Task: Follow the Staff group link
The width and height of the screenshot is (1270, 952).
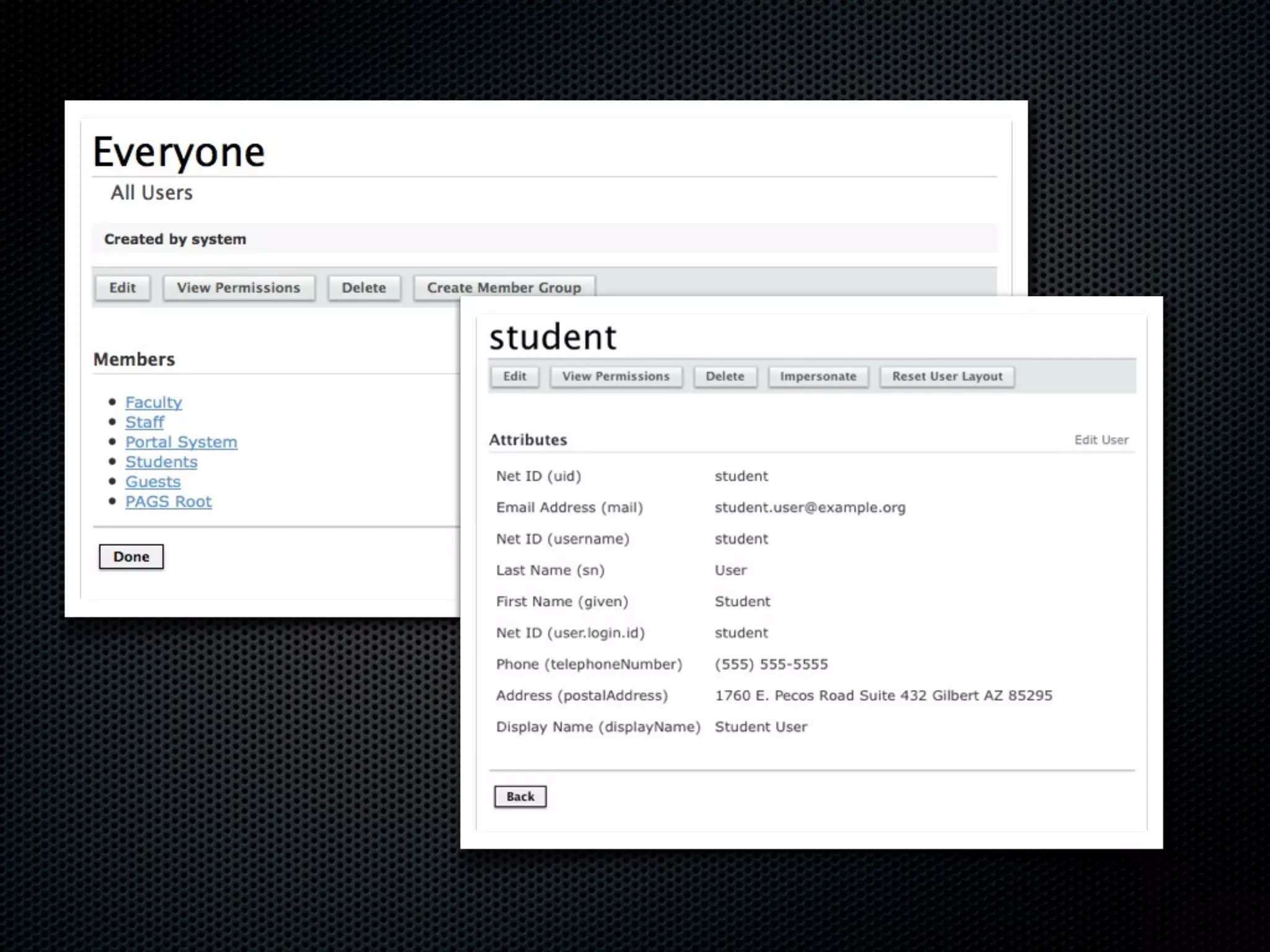Action: (x=144, y=422)
